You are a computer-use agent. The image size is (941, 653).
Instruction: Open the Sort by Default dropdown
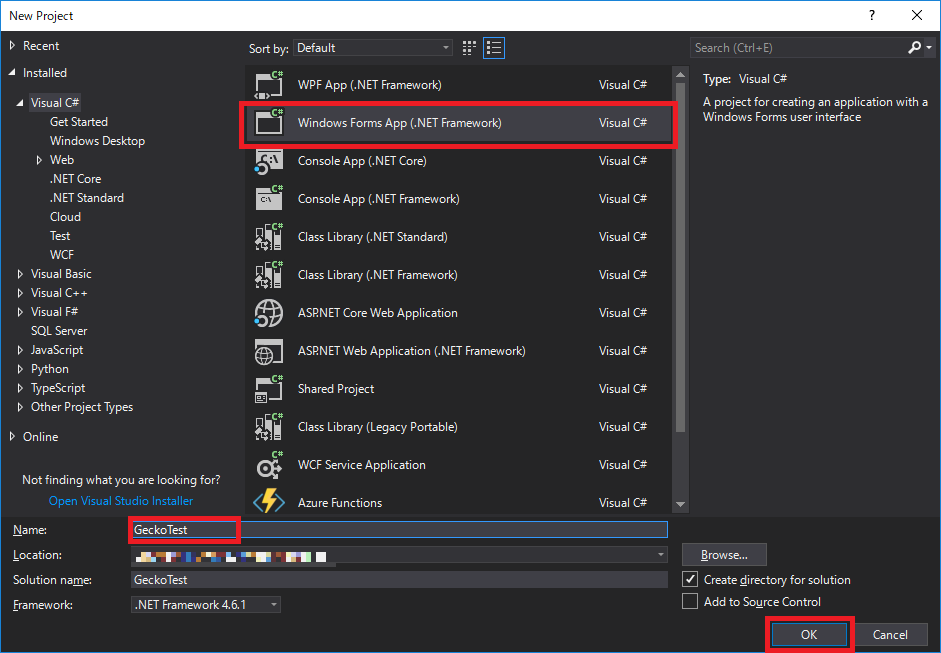[373, 48]
